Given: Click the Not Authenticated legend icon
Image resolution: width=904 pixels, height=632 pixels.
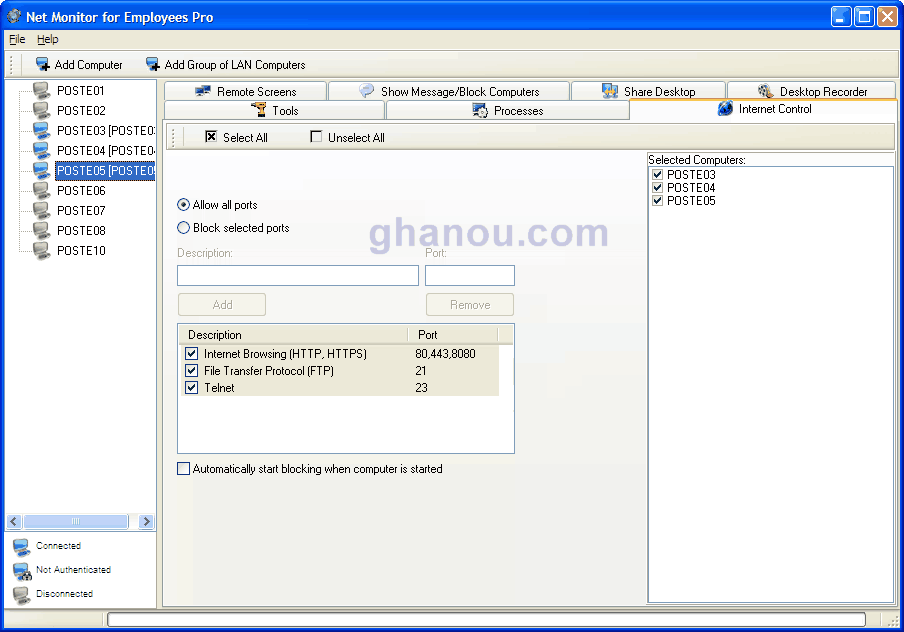Looking at the screenshot, I should (22, 571).
